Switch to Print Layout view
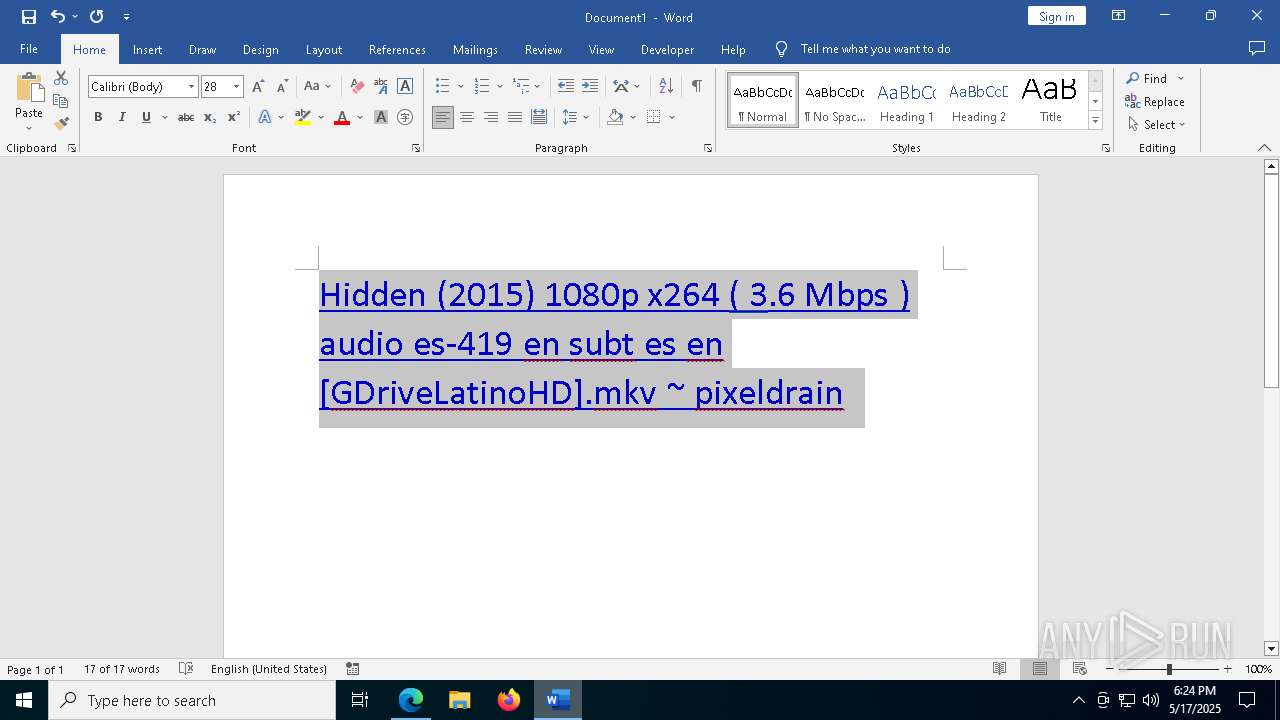This screenshot has height=720, width=1280. click(x=1040, y=669)
